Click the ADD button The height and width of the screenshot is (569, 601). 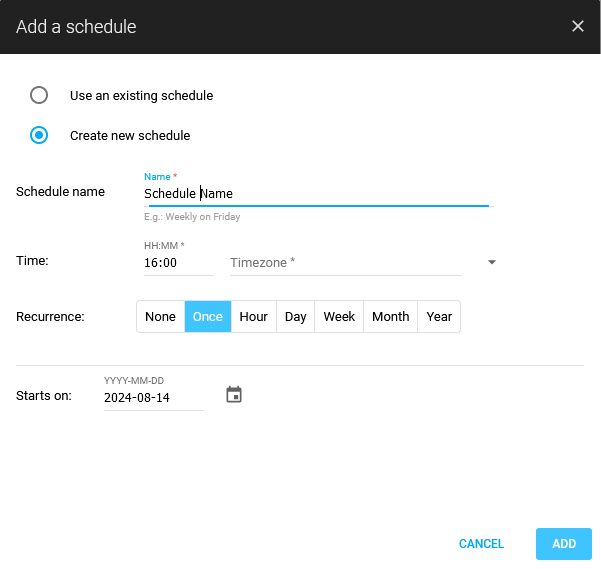click(x=564, y=544)
